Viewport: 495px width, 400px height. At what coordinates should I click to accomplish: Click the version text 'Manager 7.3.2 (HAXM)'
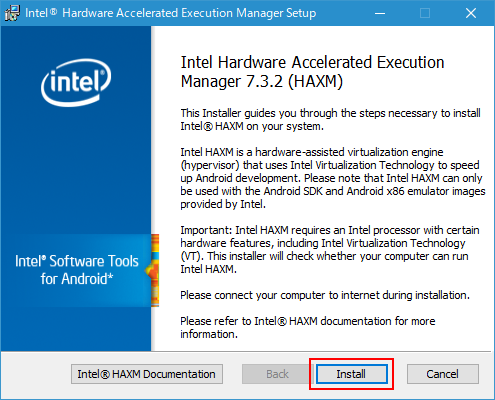tap(262, 82)
